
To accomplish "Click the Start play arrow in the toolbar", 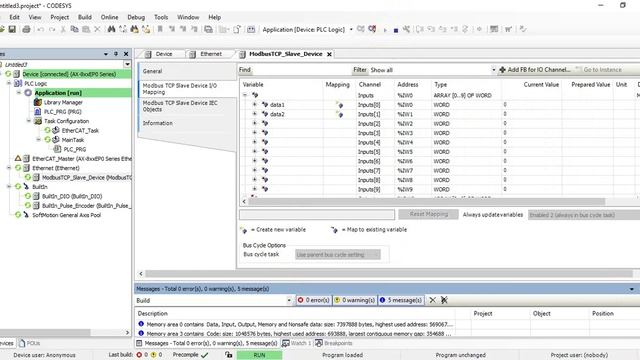I will (385, 30).
